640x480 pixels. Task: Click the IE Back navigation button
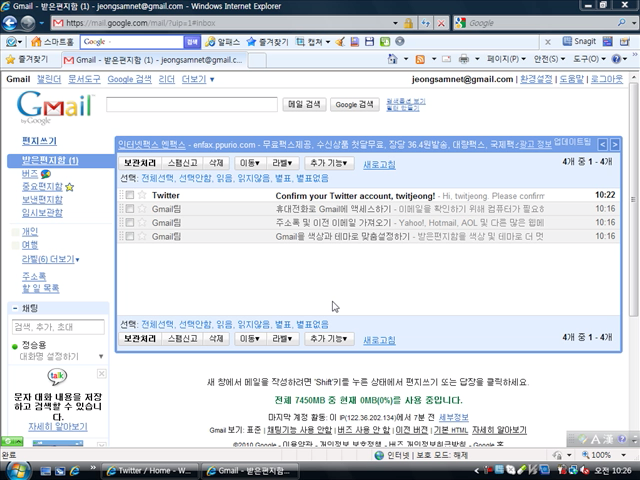point(9,23)
